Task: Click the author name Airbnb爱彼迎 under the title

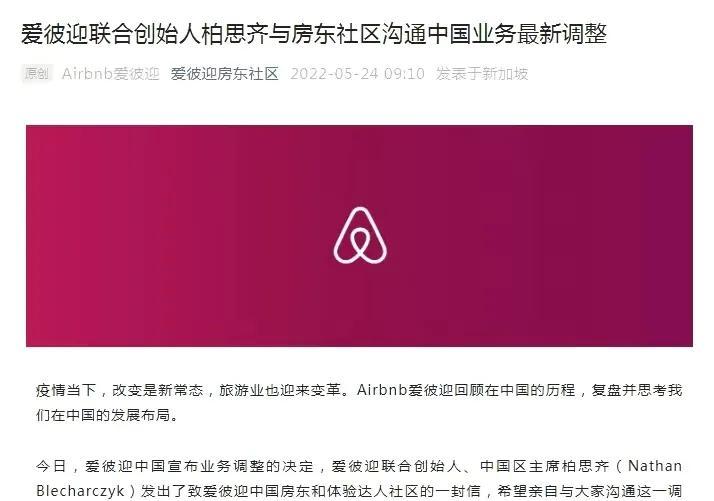Action: 111,74
